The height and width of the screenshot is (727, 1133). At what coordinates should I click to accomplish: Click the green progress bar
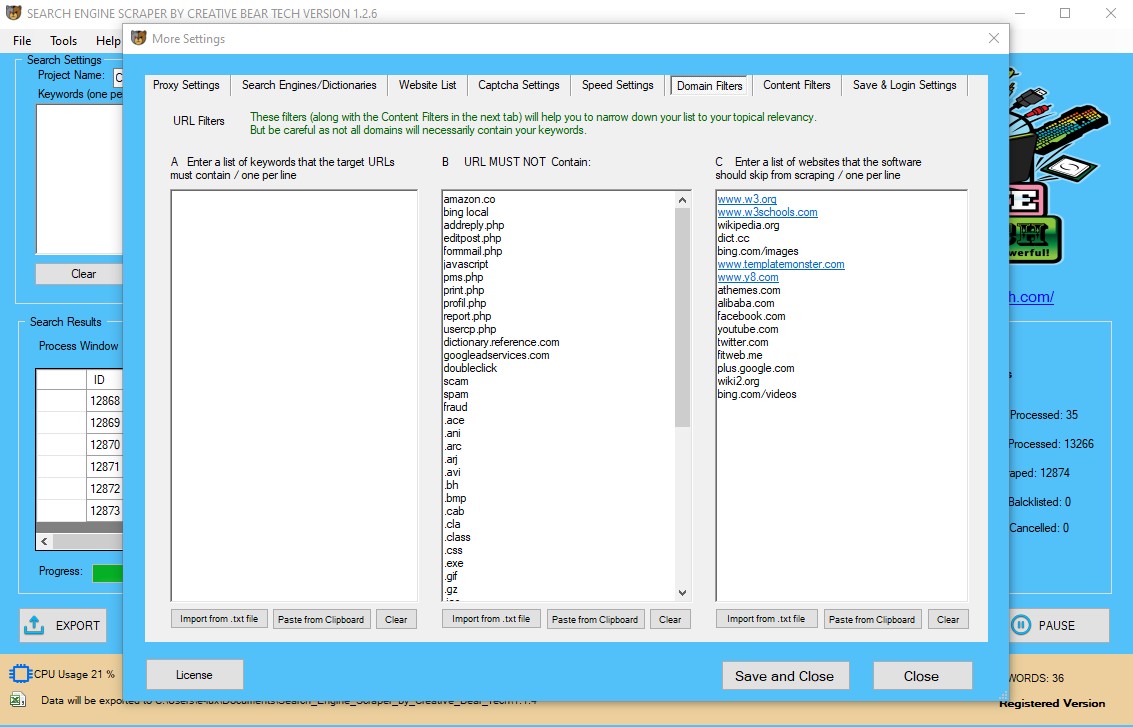(x=108, y=573)
